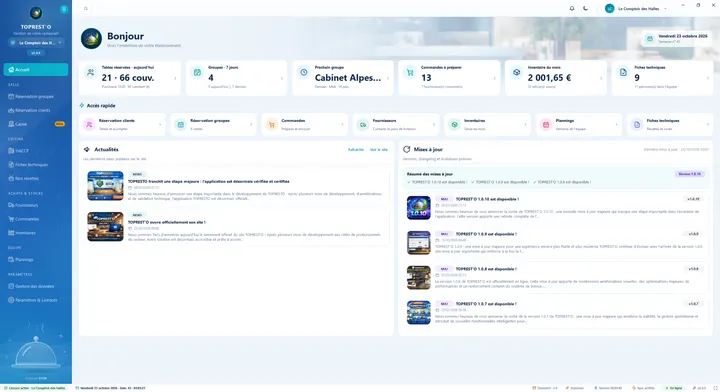
Task: Click the stat card Fiches techniques document icon
Action: [623, 73]
